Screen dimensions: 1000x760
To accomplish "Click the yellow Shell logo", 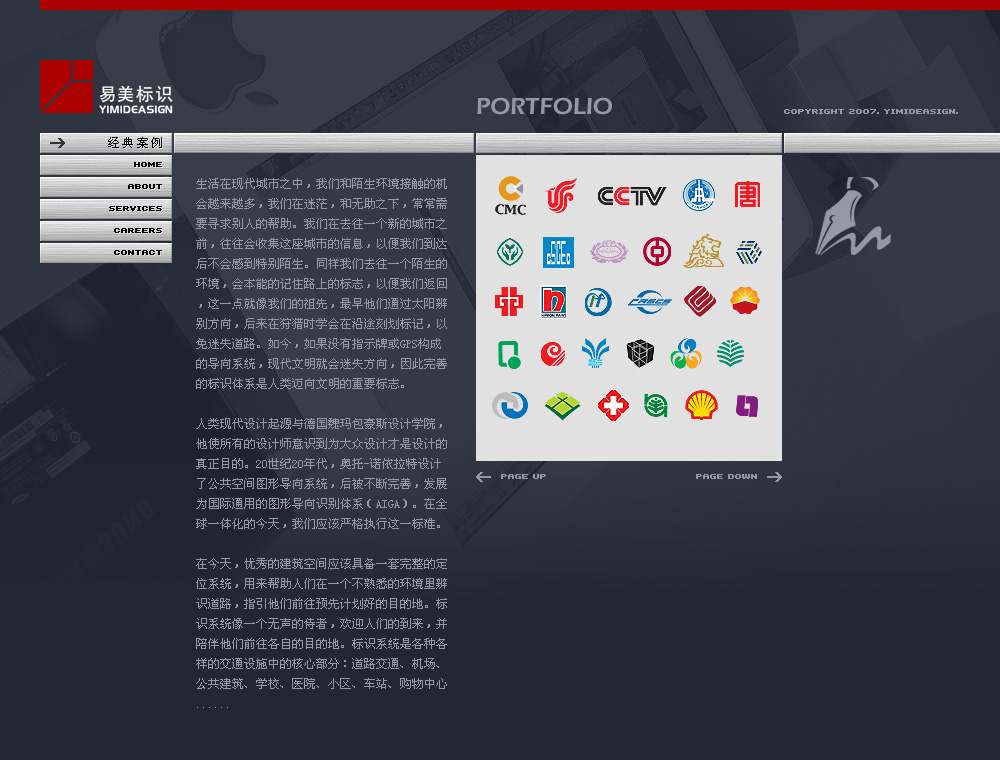I will (x=702, y=405).
